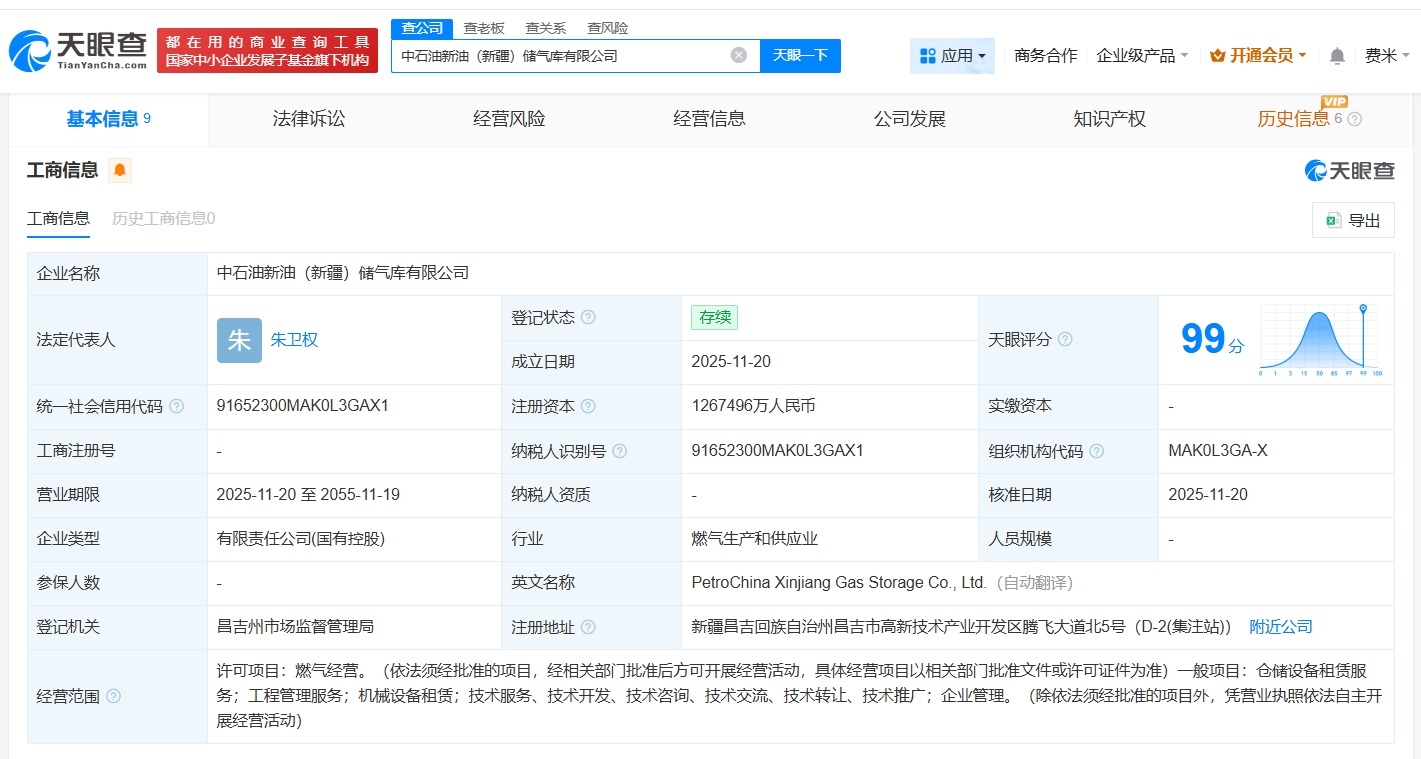Click the crown icon on 开通会员

pos(1219,56)
